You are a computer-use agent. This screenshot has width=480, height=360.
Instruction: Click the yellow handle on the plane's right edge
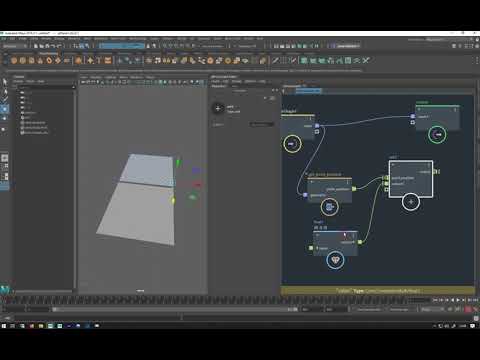tap(173, 200)
